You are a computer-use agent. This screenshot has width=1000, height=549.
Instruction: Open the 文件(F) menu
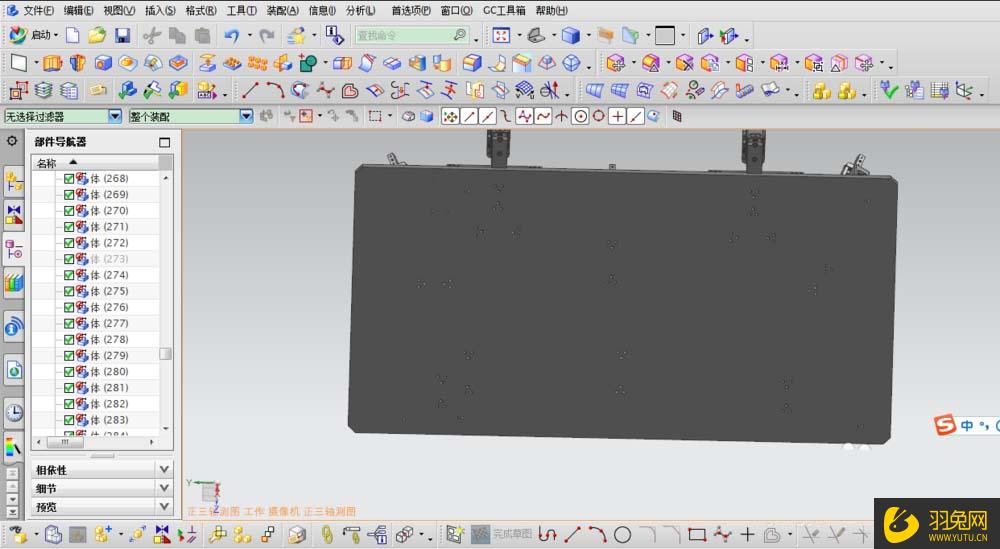click(x=38, y=10)
